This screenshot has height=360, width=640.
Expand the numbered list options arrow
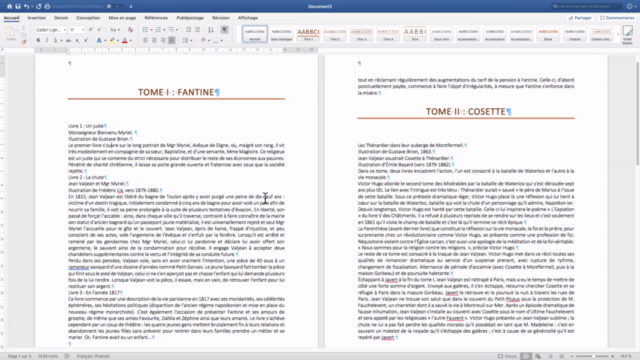pyautogui.click(x=164, y=30)
